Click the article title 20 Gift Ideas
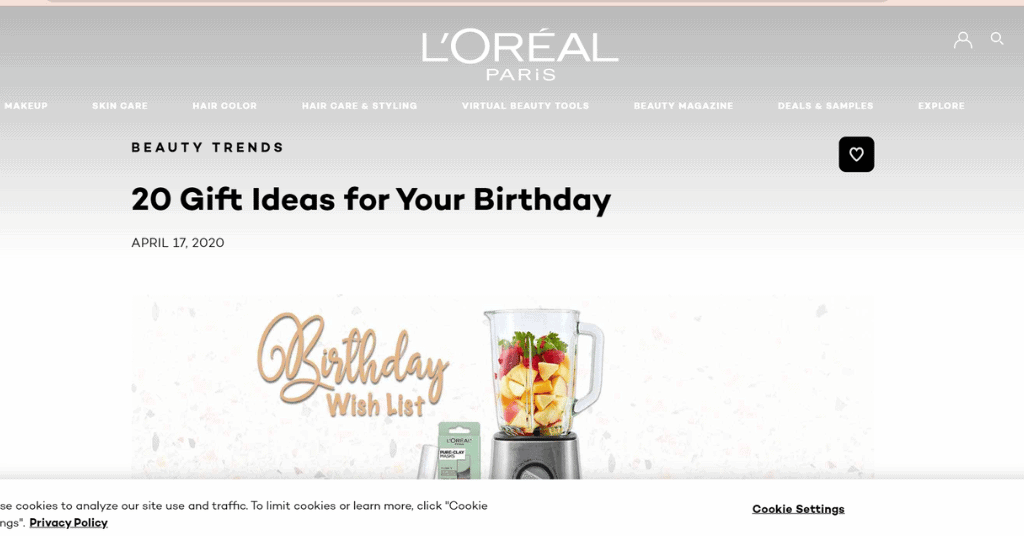Screen dimensions: 1024x536 tap(371, 200)
